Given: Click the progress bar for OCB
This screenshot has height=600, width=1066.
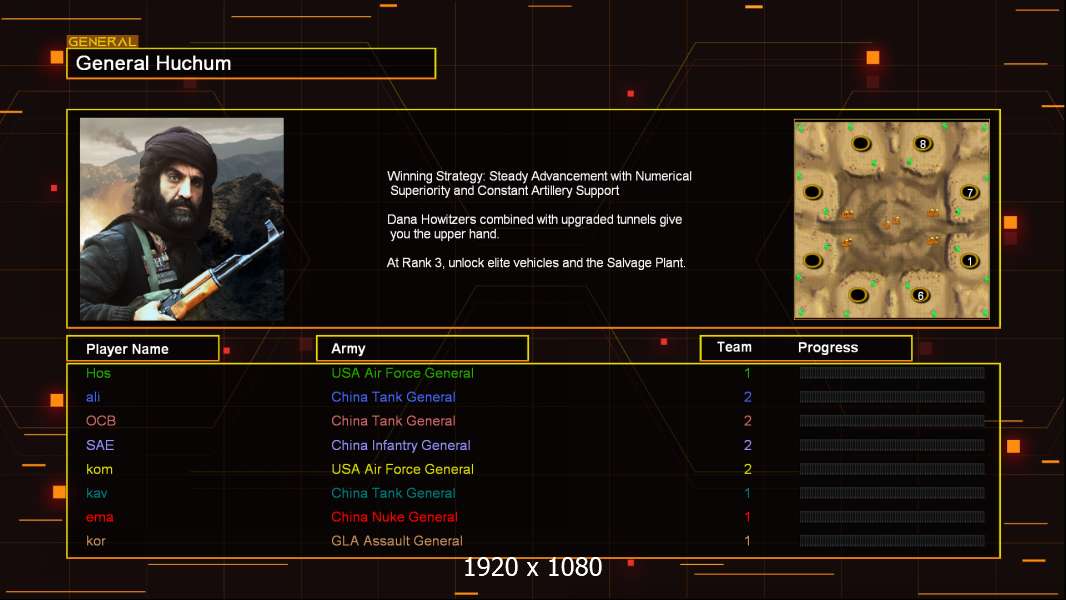Looking at the screenshot, I should click(892, 421).
